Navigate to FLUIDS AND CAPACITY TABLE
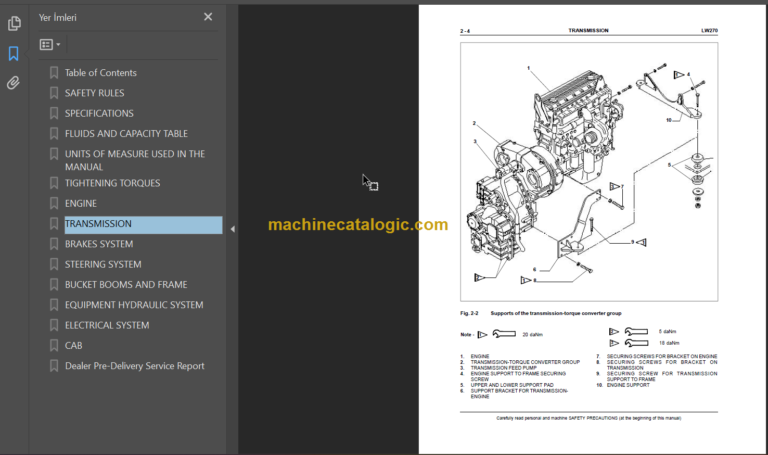The width and height of the screenshot is (768, 455). tap(126, 134)
